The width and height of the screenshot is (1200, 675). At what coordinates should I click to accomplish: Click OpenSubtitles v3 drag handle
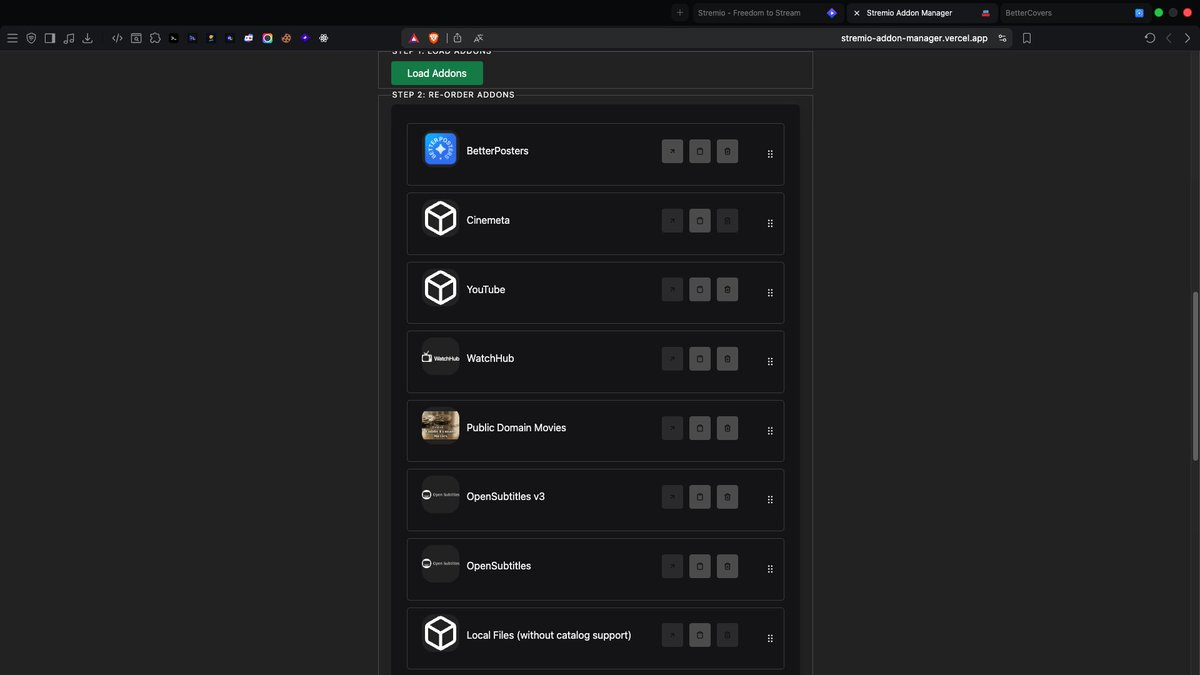[770, 500]
